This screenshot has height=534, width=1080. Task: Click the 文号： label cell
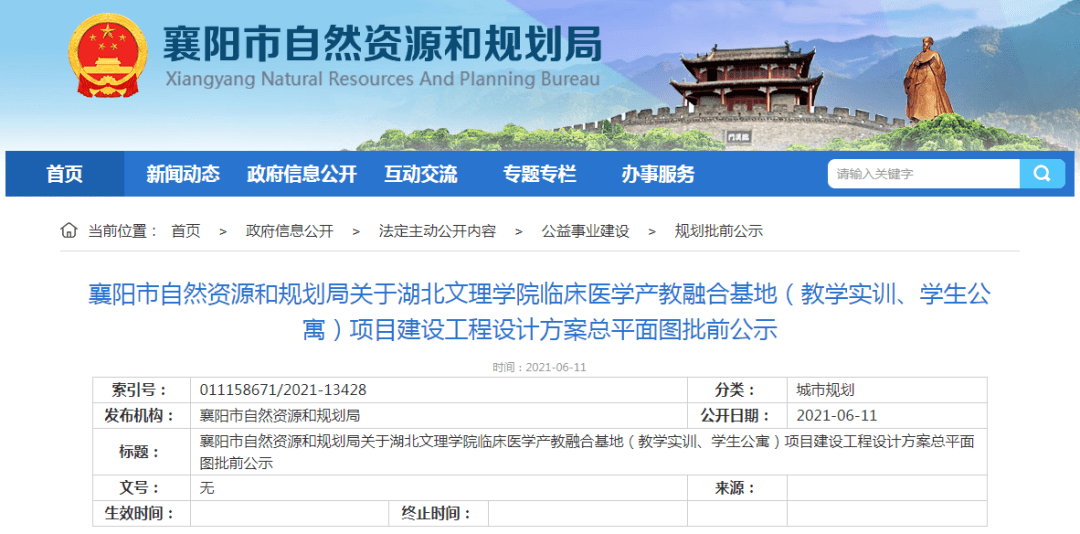[142, 489]
